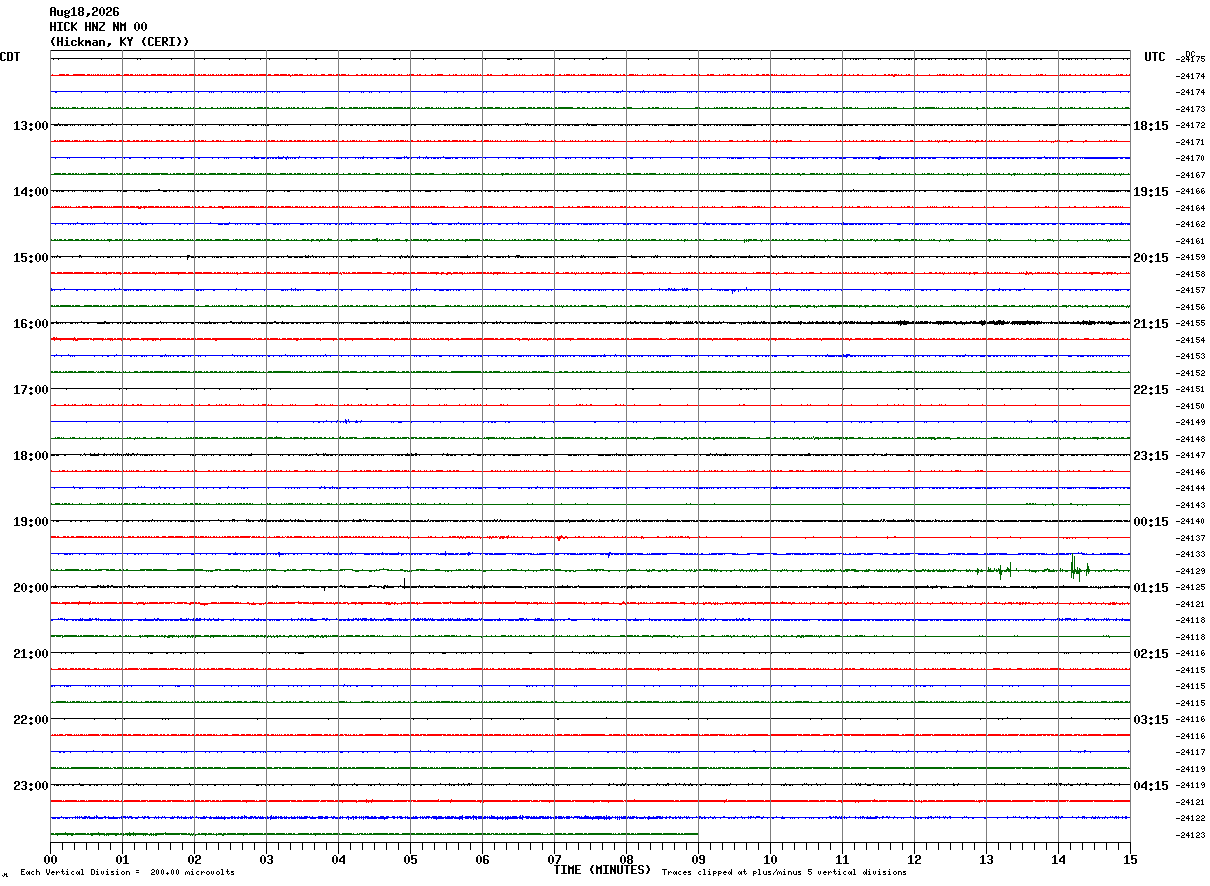Click the black spike near minute 05
The width and height of the screenshot is (1210, 886).
tap(404, 583)
